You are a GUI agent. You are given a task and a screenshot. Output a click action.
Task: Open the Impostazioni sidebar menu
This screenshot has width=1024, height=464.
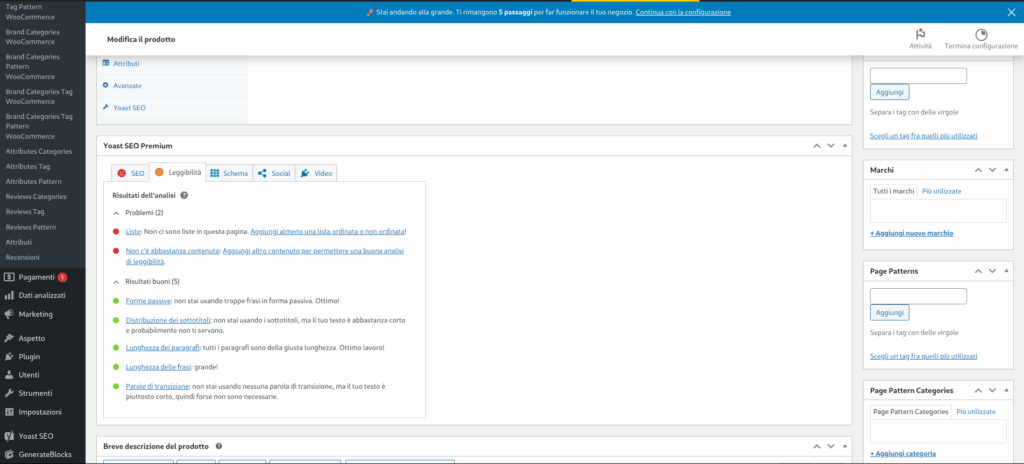42,412
